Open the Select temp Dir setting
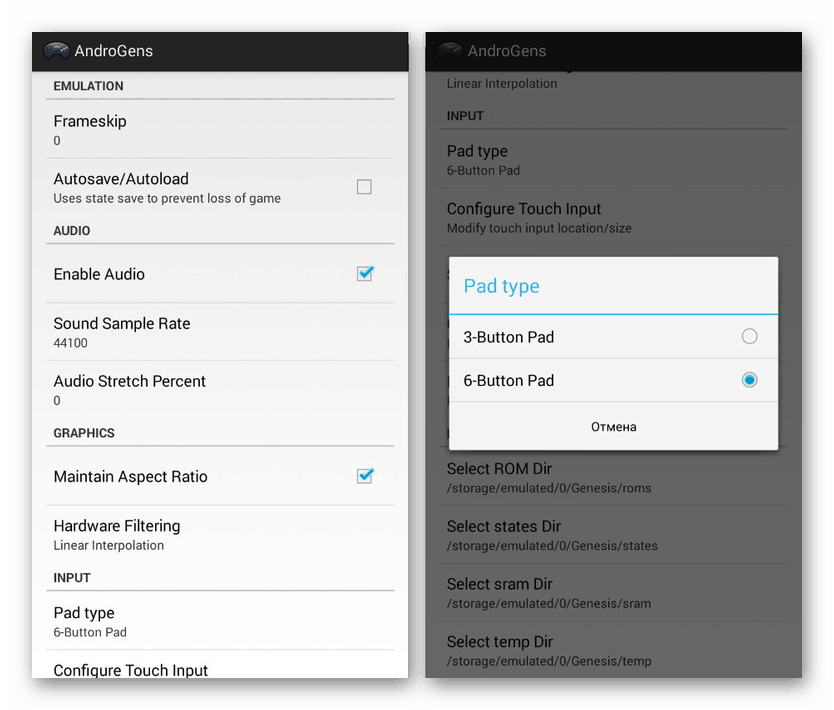 click(613, 650)
